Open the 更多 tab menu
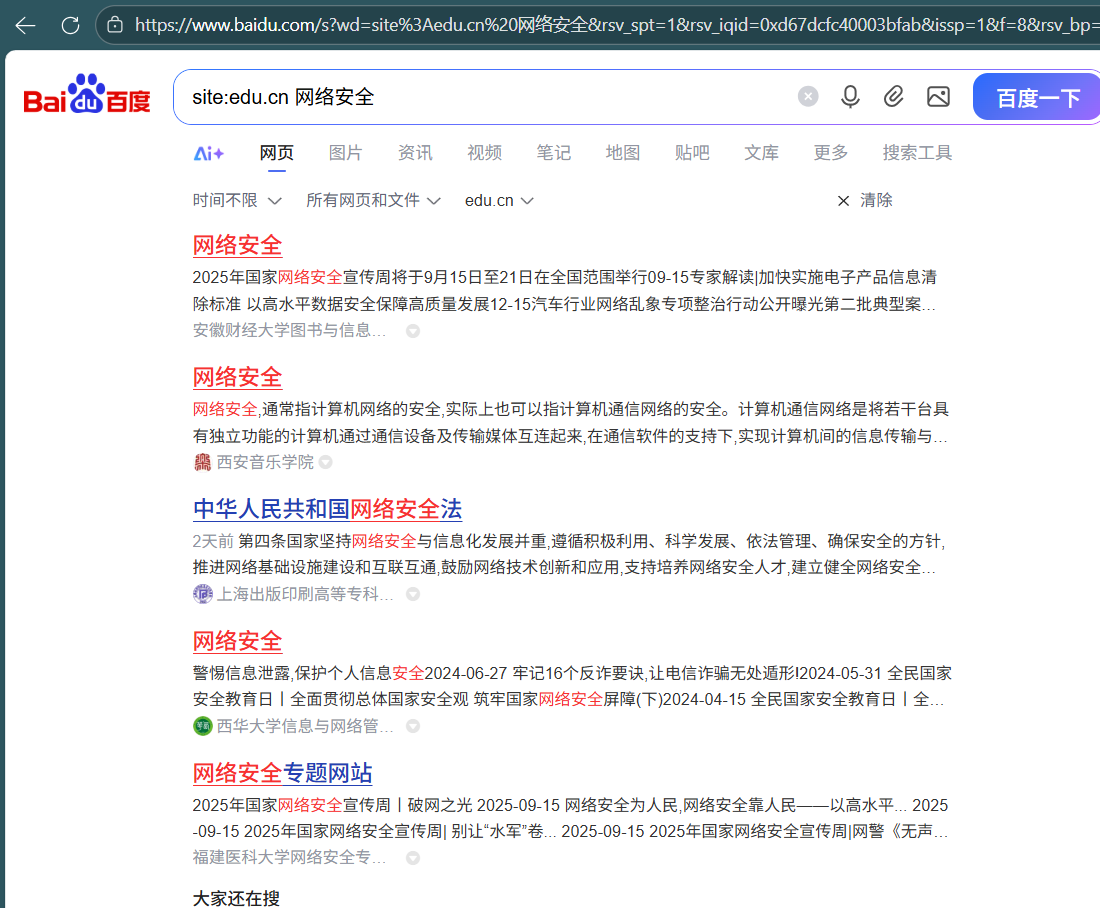This screenshot has height=908, width=1100. [831, 153]
